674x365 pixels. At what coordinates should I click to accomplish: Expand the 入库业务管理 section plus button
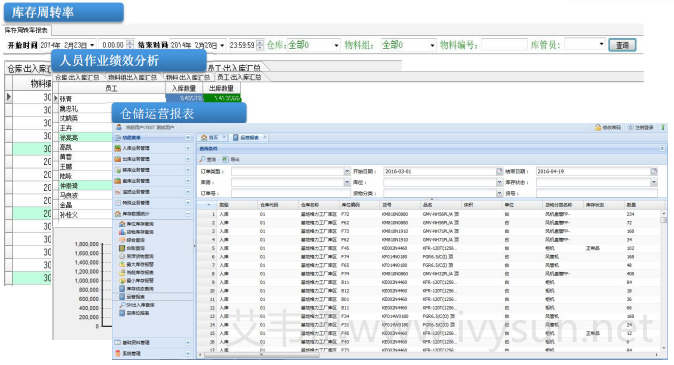(188, 148)
